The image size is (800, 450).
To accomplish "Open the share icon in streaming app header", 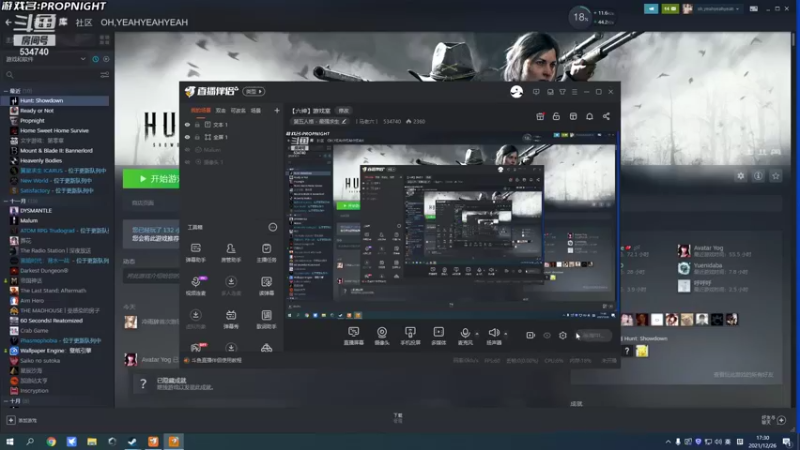I will point(606,116).
